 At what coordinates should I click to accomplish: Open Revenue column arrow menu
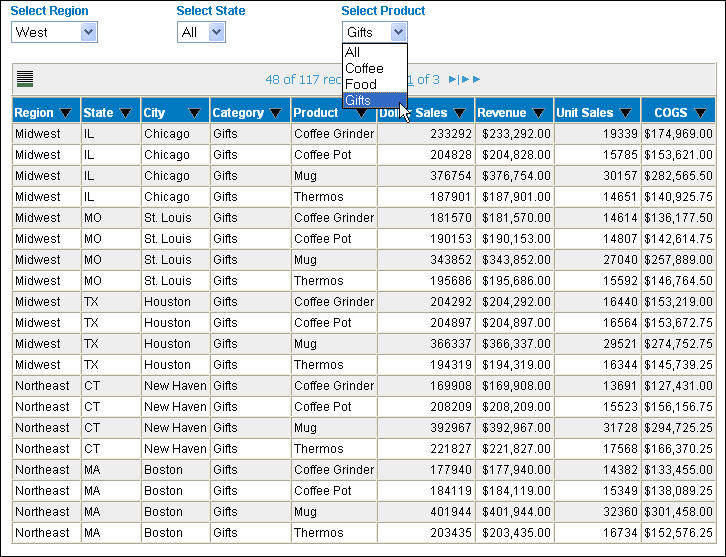(538, 113)
